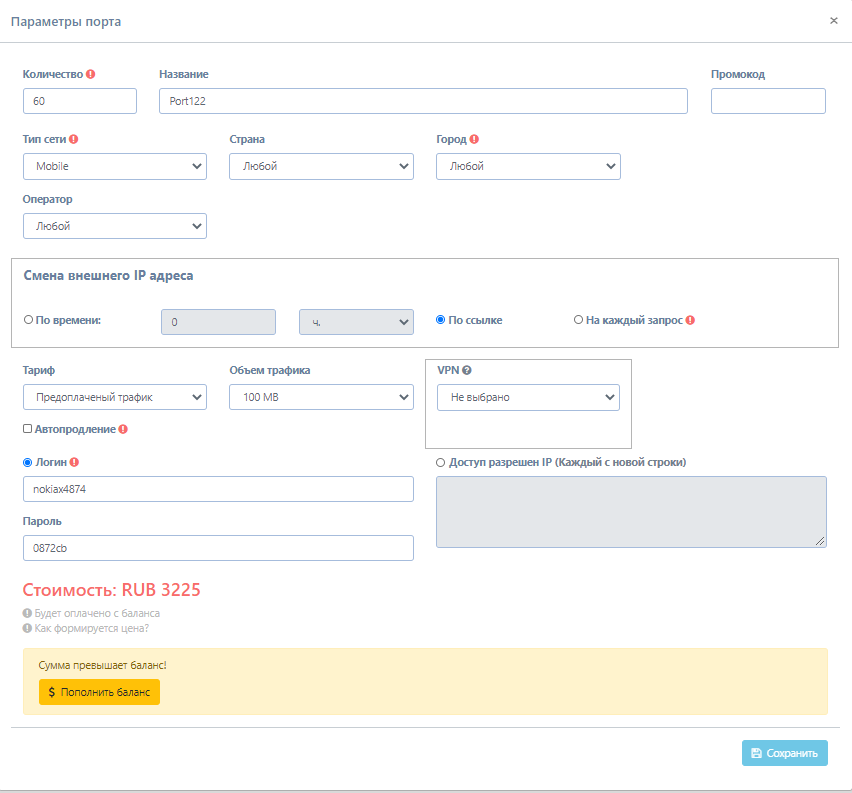
Task: Click the VPN help question mark icon
Action: (x=467, y=370)
